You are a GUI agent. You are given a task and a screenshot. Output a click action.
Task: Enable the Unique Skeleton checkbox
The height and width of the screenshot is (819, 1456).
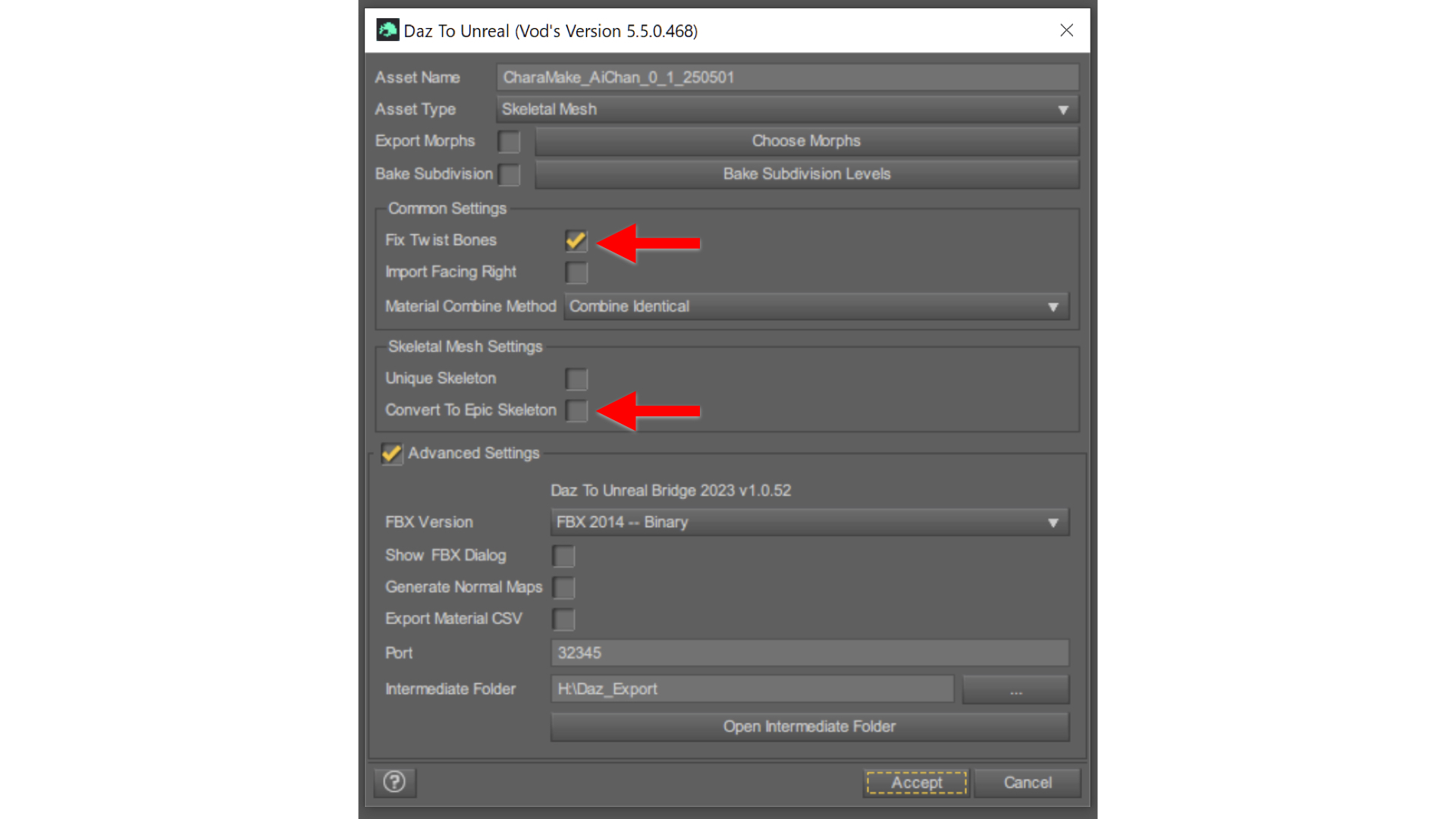coord(576,379)
